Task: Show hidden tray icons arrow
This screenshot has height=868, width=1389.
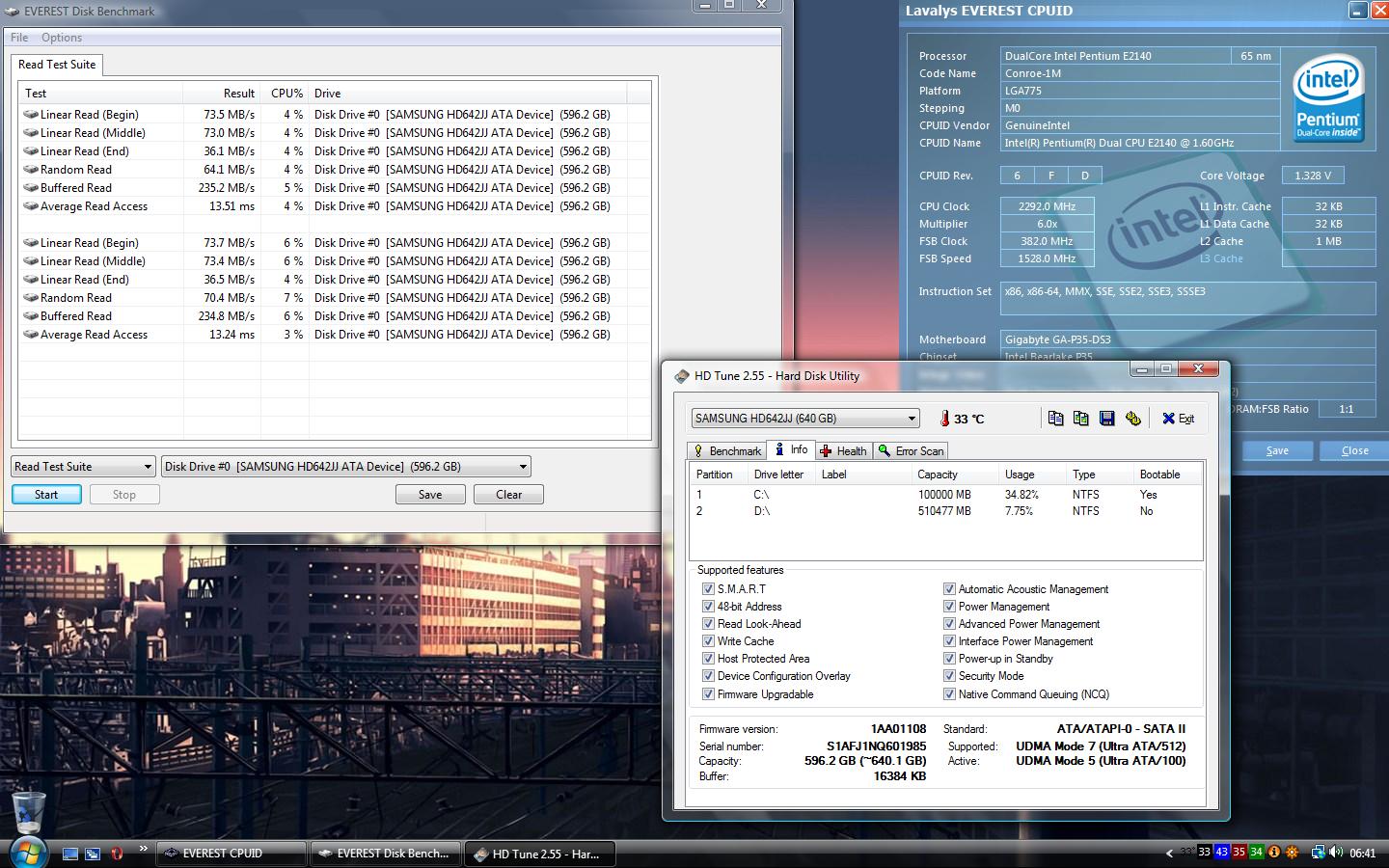Action: (1170, 854)
